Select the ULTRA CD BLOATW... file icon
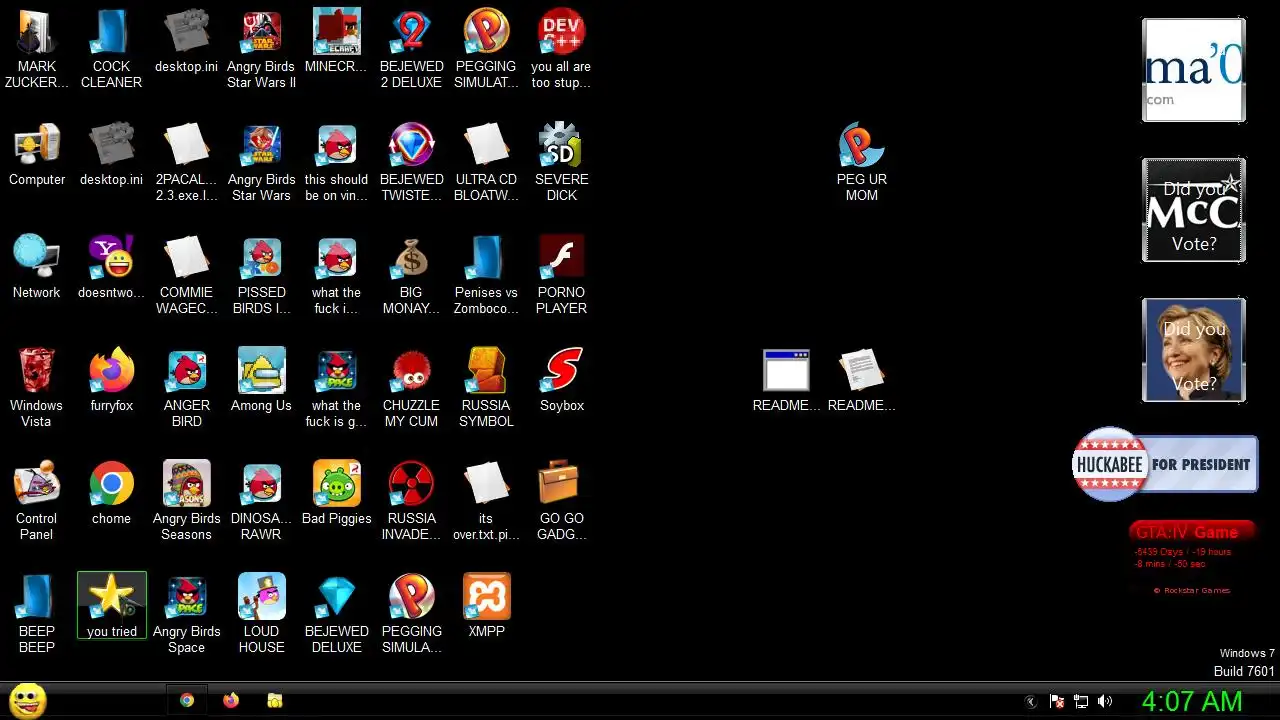 coord(486,161)
